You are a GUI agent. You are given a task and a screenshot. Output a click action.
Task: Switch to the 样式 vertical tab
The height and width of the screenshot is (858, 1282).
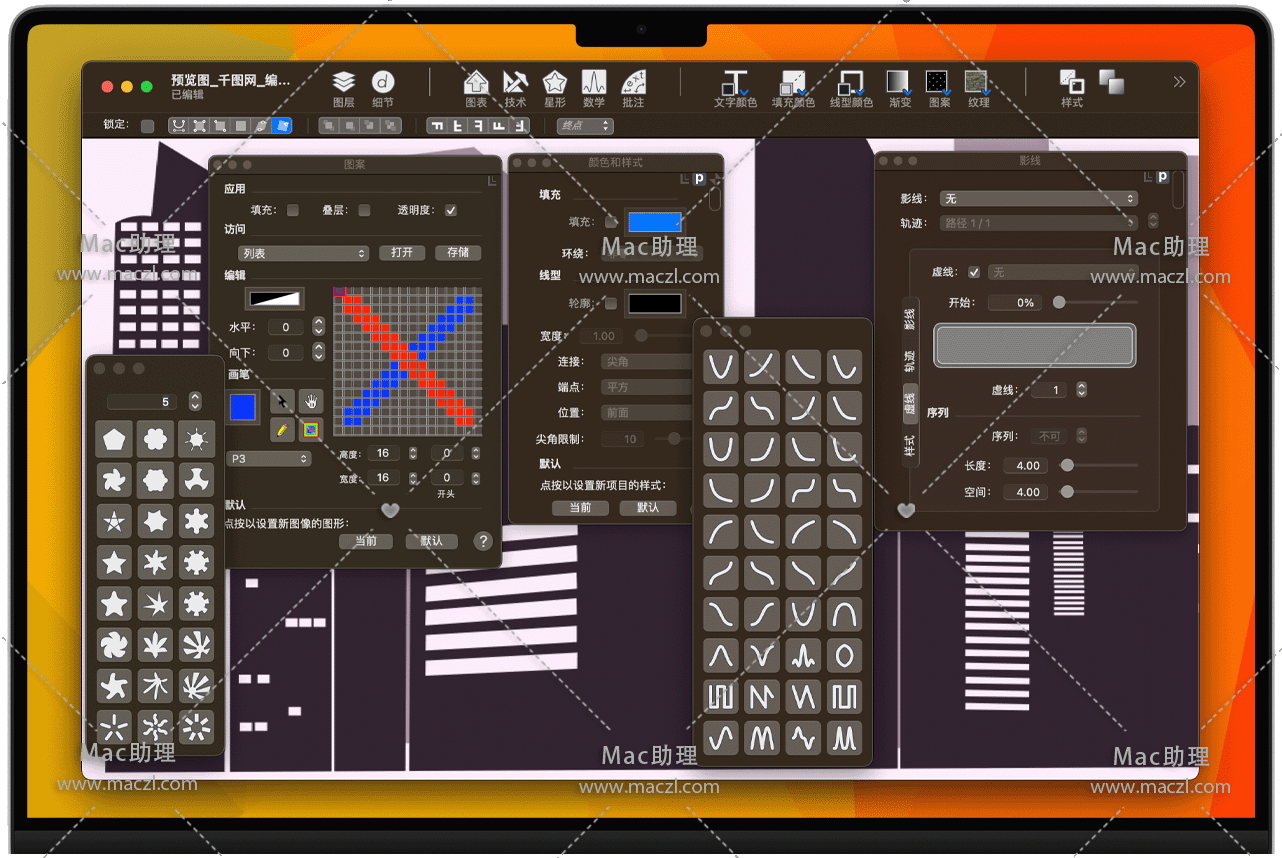910,444
